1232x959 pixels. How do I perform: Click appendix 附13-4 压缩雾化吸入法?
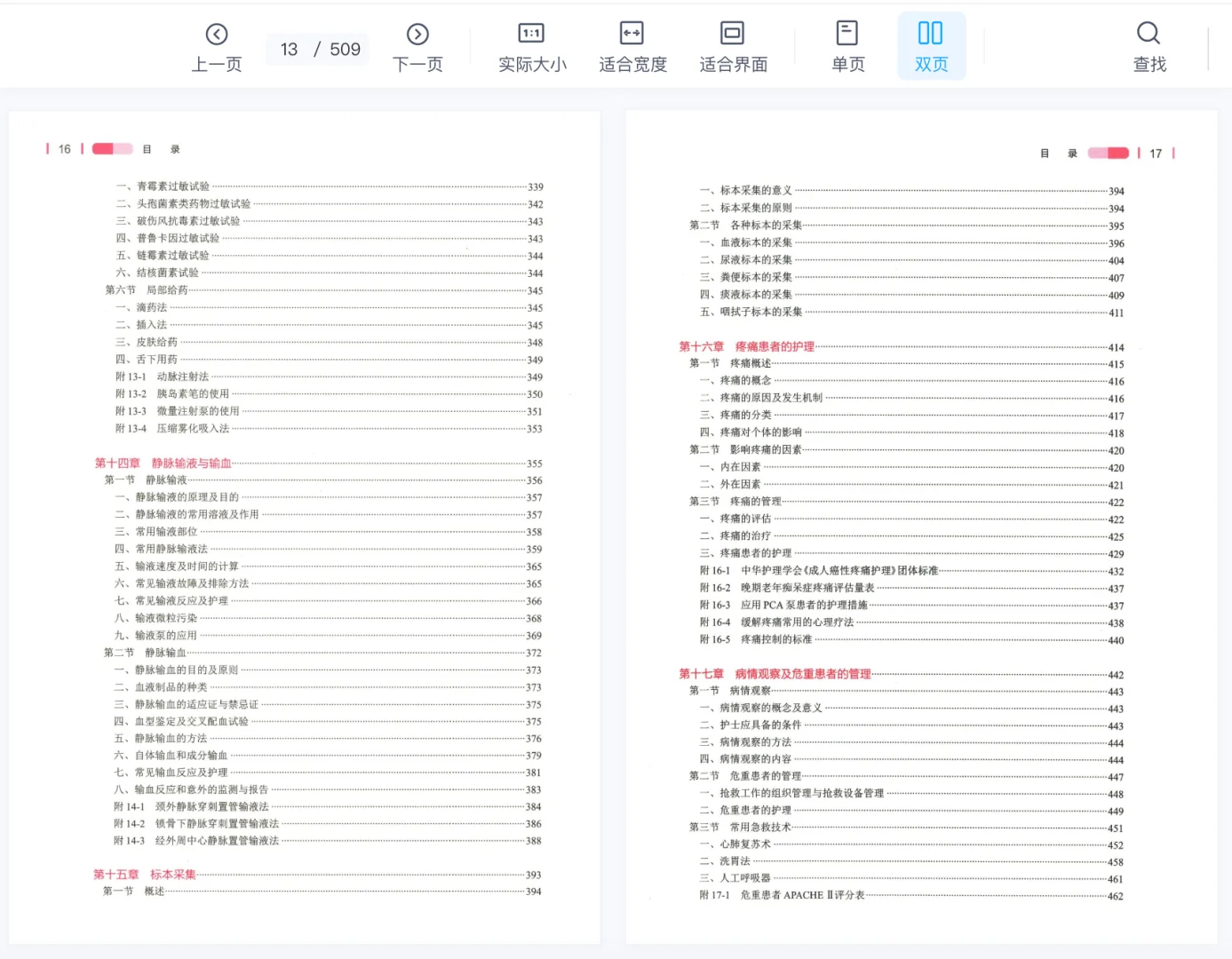172,428
